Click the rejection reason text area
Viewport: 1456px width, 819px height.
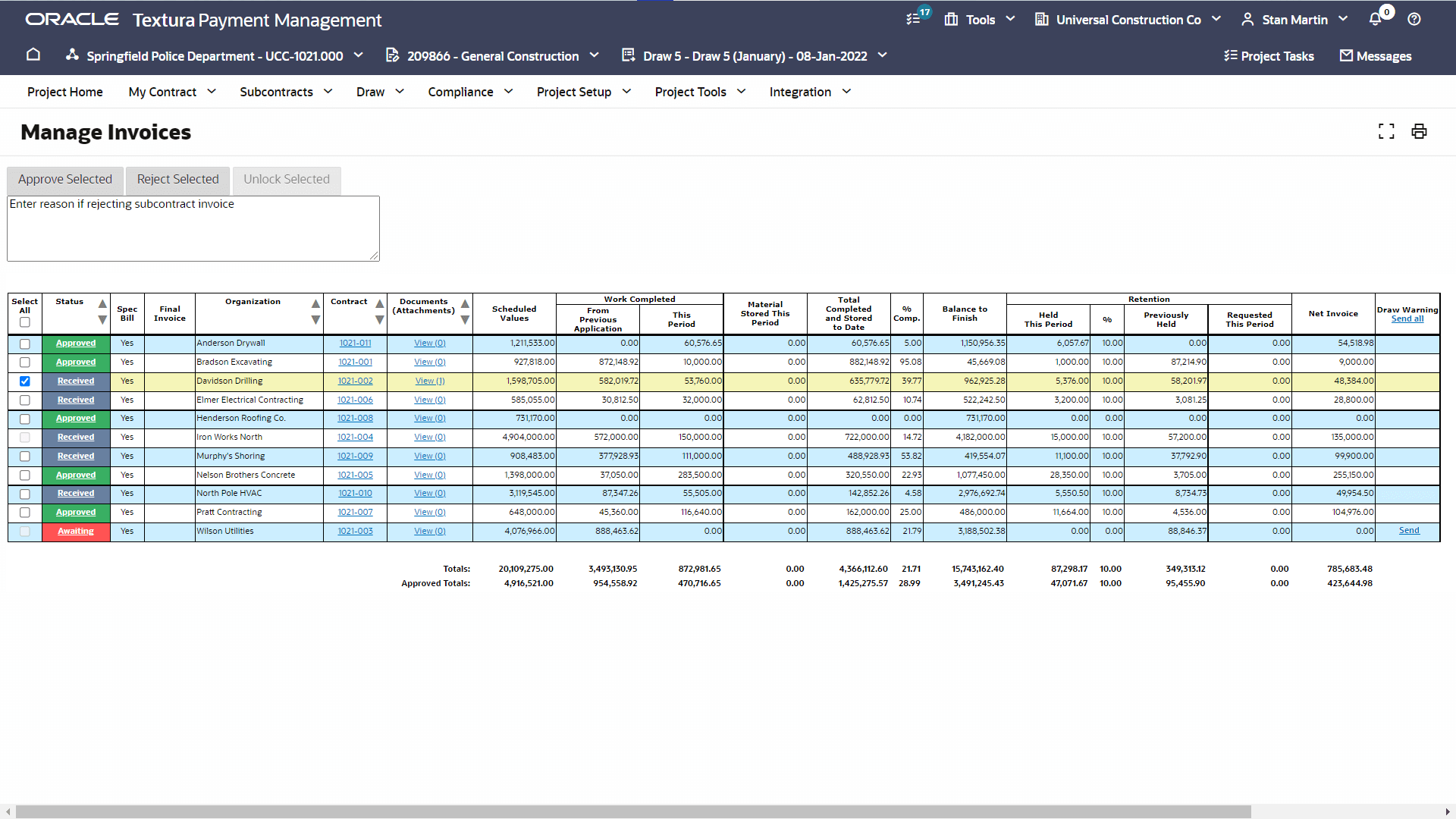click(x=193, y=229)
